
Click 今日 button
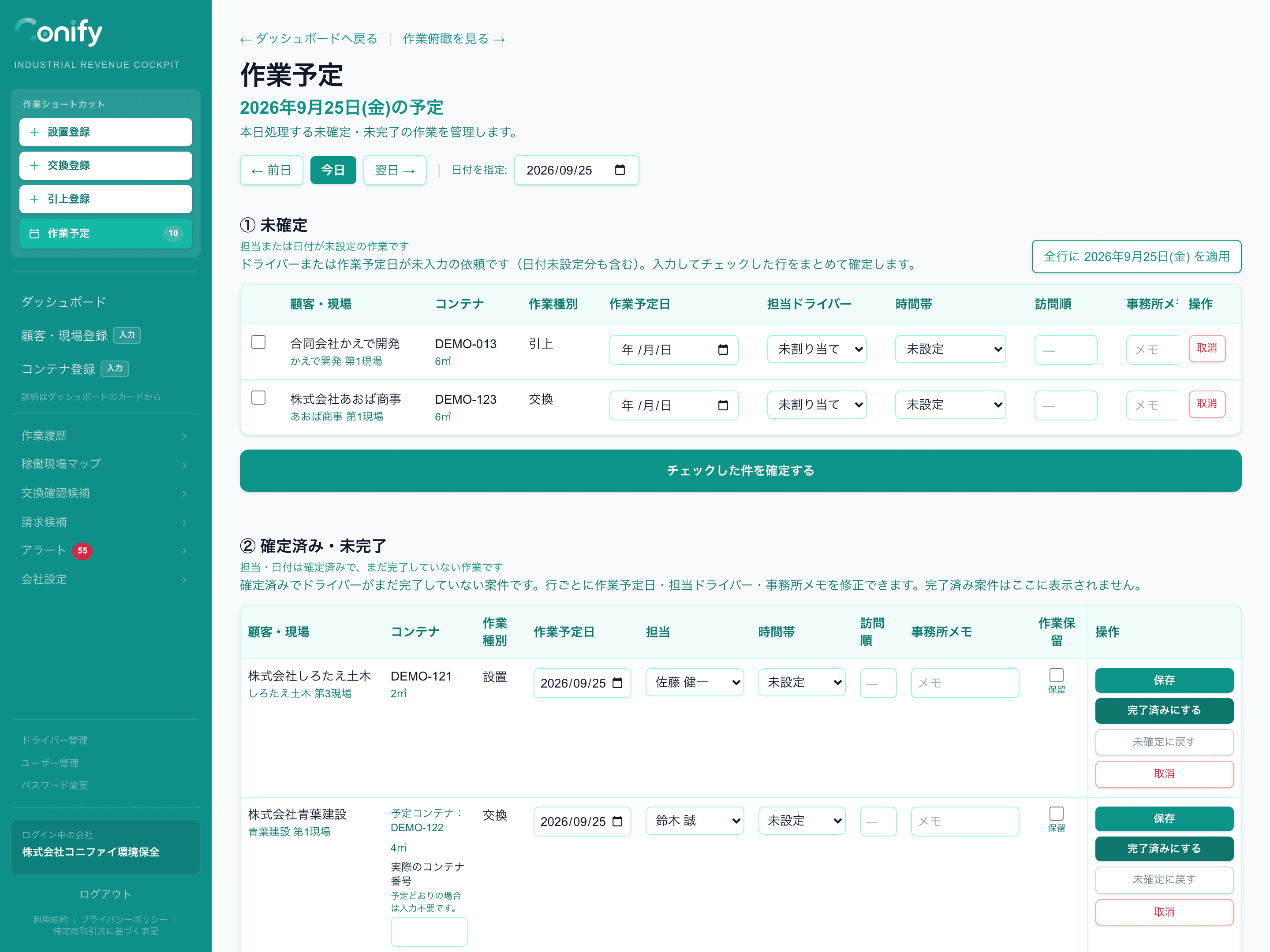pos(333,170)
